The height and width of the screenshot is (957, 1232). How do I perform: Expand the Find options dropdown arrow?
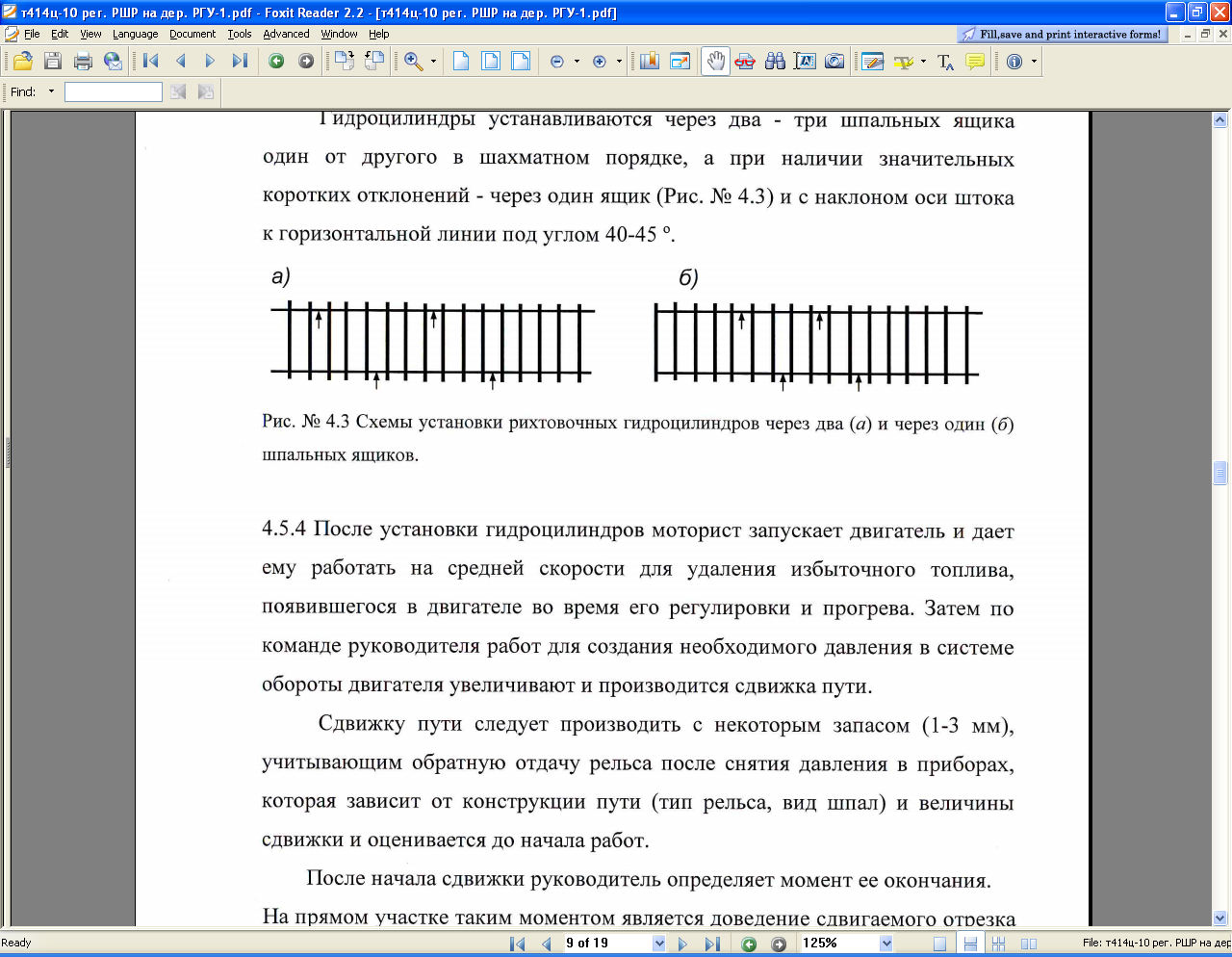[x=51, y=91]
